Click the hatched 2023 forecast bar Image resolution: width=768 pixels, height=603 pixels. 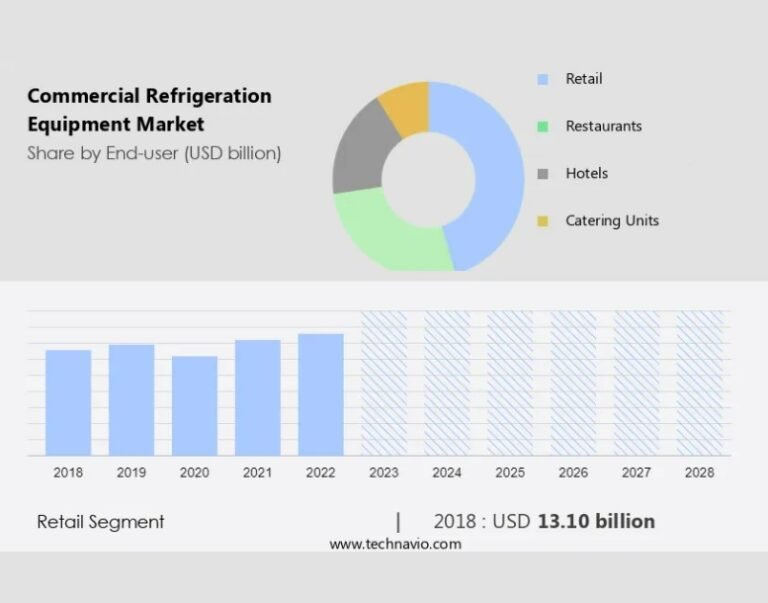[384, 383]
